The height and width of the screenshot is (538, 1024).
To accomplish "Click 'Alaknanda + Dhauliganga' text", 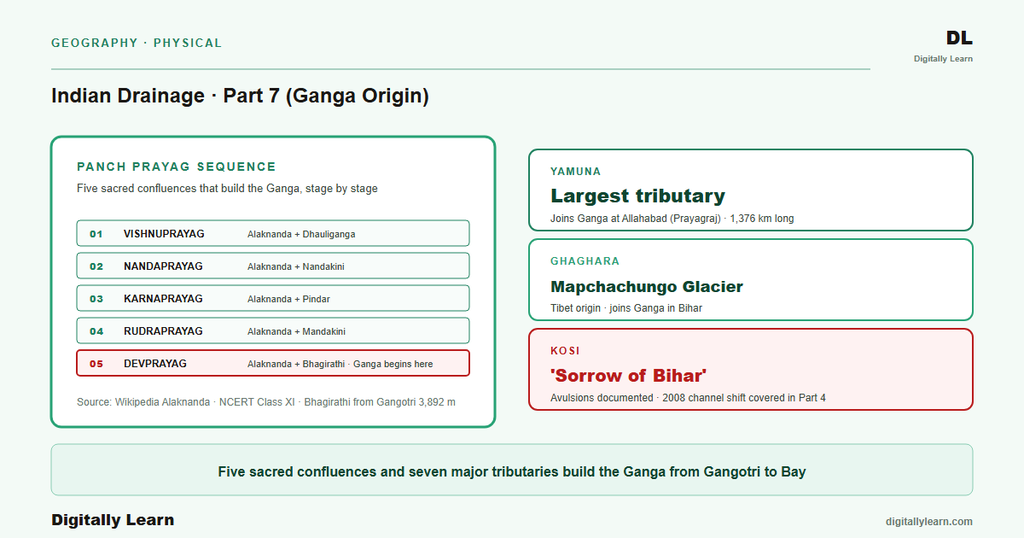I will [301, 234].
